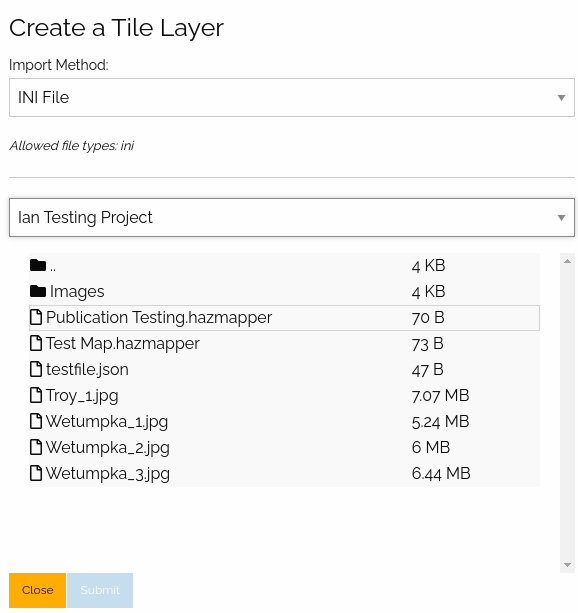The image size is (578, 613).
Task: Click the Import Method dropdown arrow
Action: pos(561,98)
